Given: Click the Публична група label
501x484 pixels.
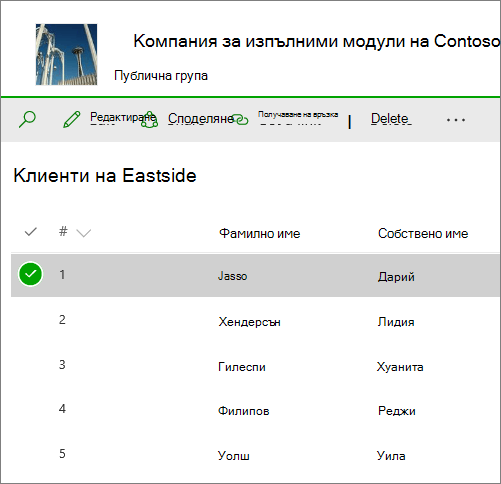Looking at the screenshot, I should pyautogui.click(x=161, y=76).
